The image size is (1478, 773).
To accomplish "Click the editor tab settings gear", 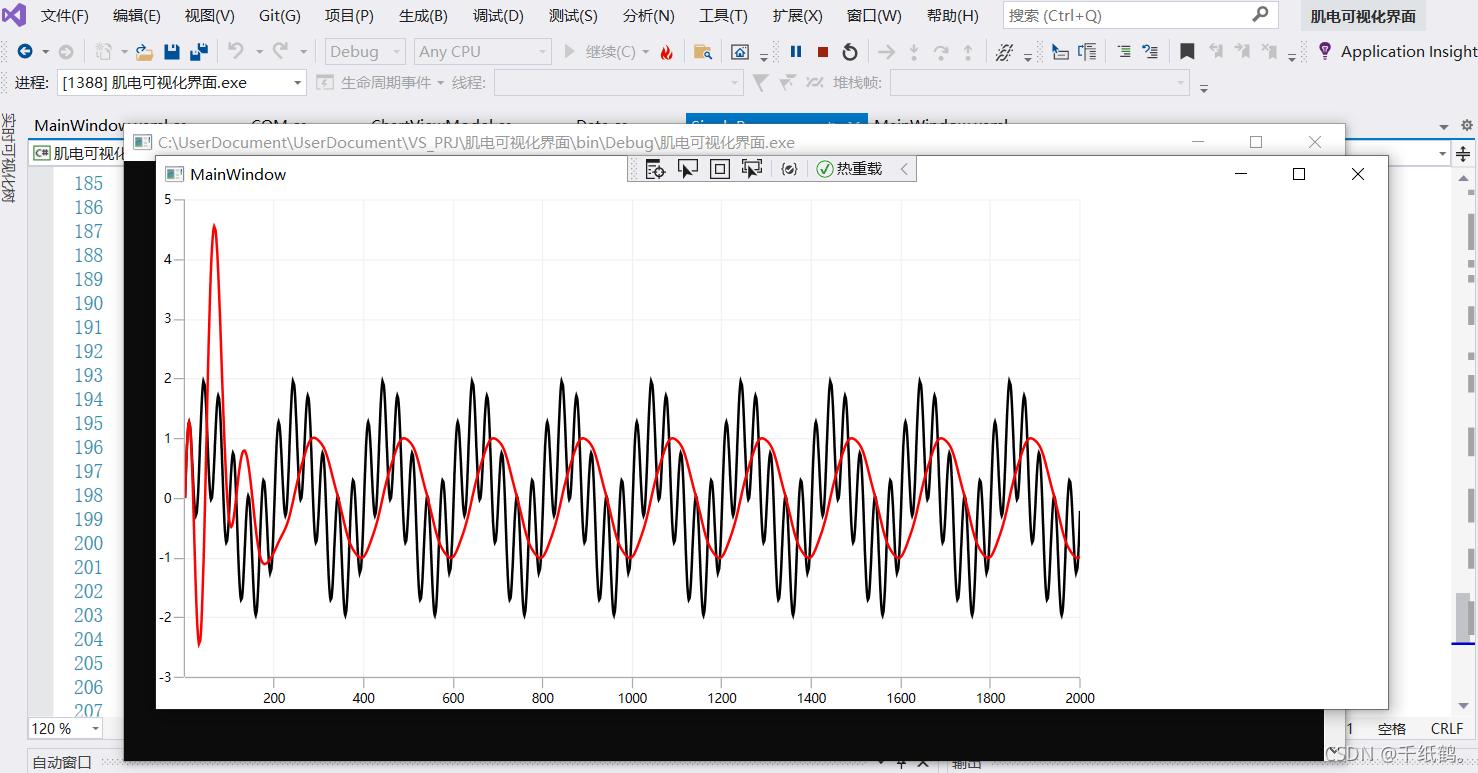I will (1467, 125).
